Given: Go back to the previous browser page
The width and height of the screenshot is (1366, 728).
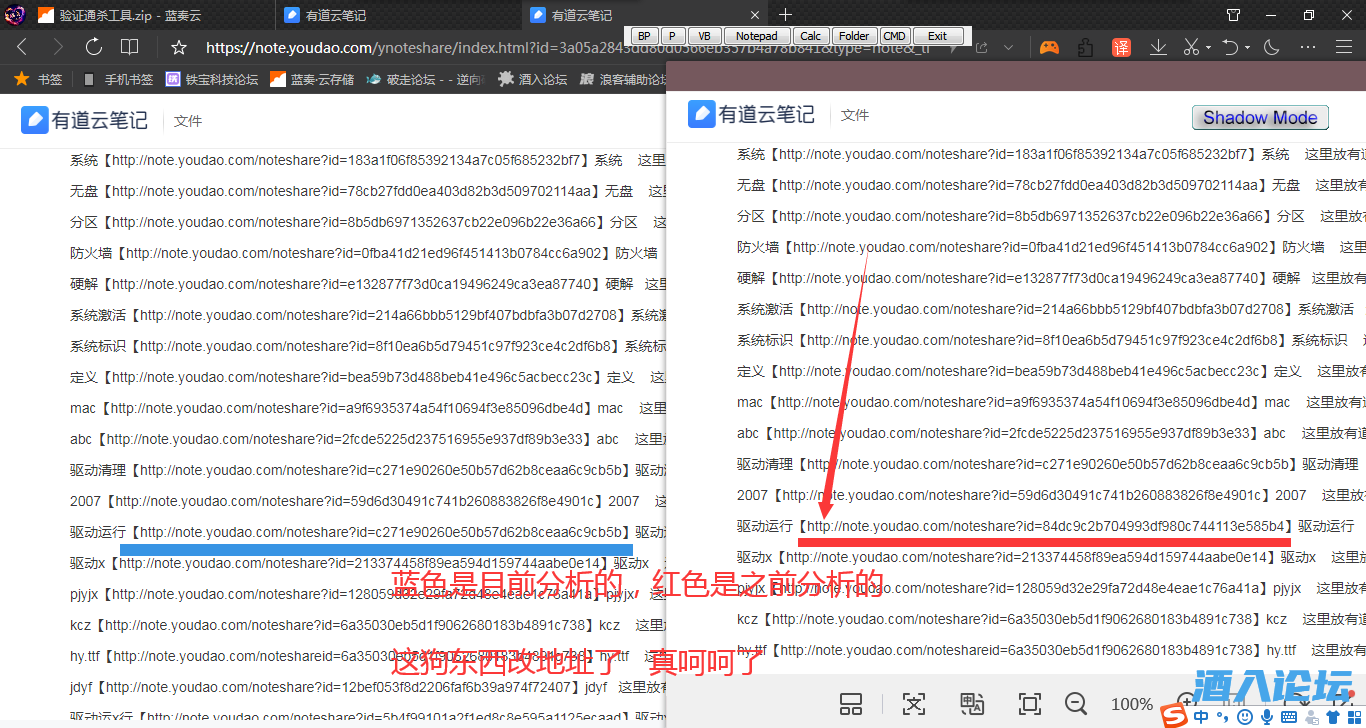Looking at the screenshot, I should coord(22,47).
